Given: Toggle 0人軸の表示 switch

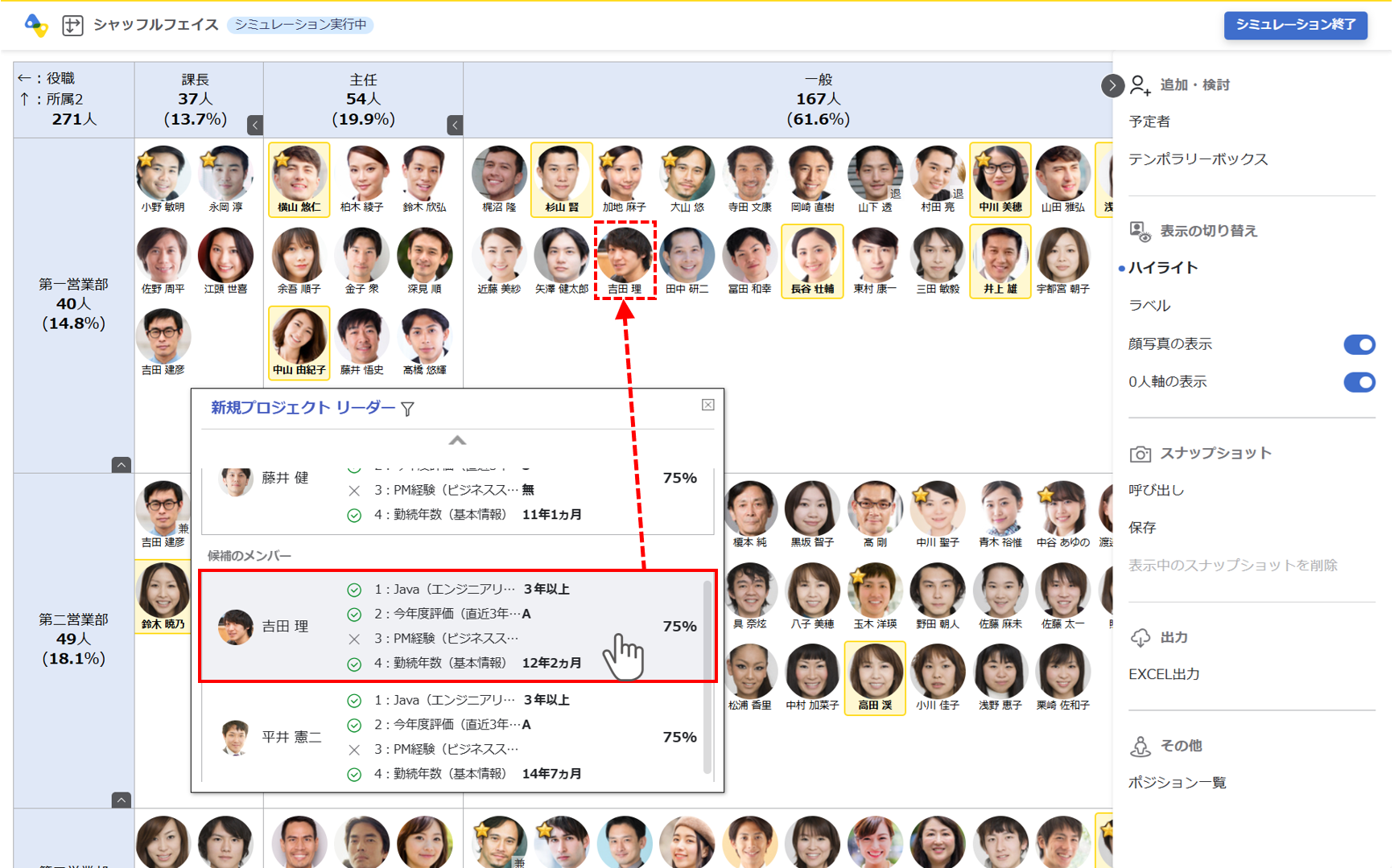Looking at the screenshot, I should 1359,382.
